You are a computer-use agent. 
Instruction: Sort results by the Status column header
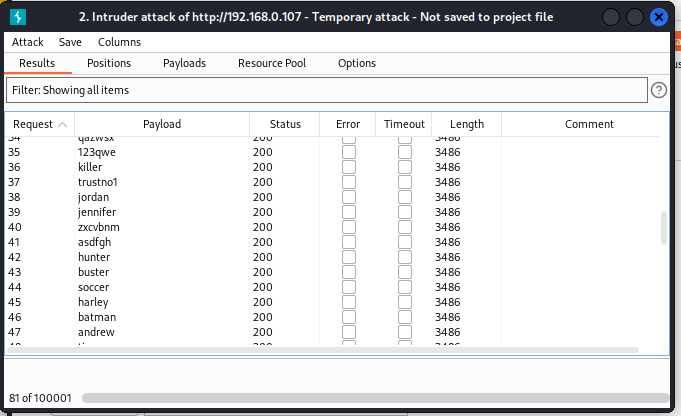click(285, 124)
